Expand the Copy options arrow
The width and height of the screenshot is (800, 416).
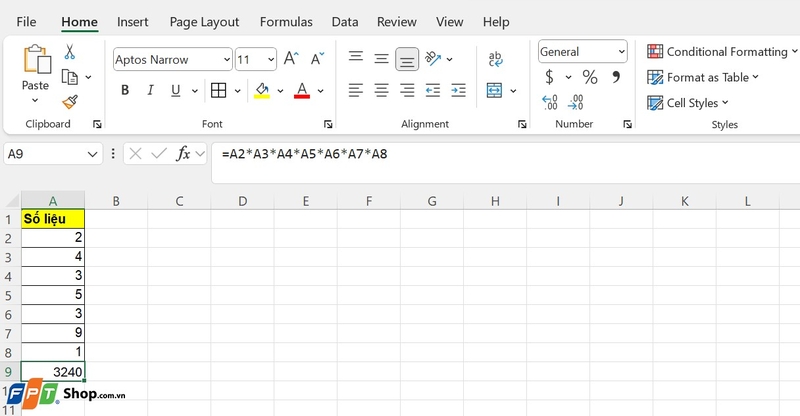pyautogui.click(x=88, y=77)
